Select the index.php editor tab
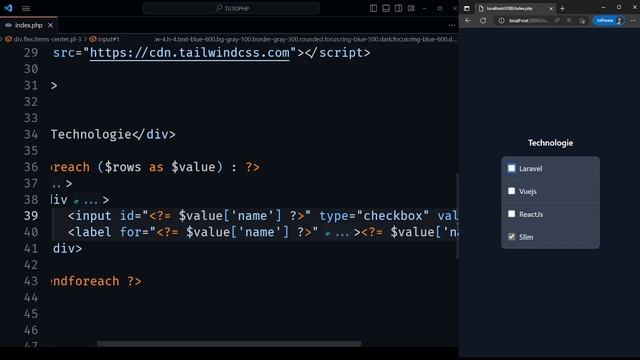The image size is (640, 360). [x=28, y=25]
